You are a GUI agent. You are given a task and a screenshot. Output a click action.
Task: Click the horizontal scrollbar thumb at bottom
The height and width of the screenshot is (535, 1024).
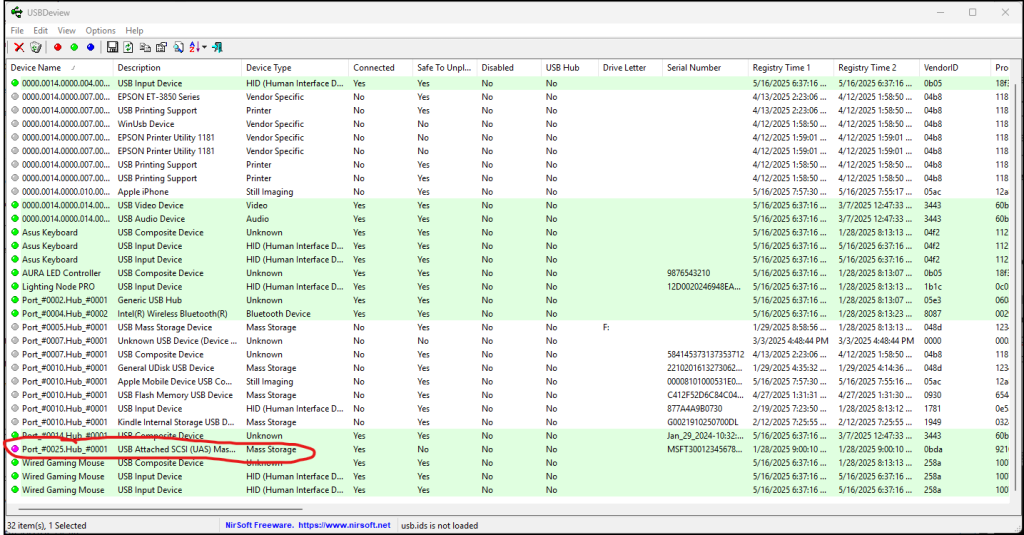click(160, 509)
